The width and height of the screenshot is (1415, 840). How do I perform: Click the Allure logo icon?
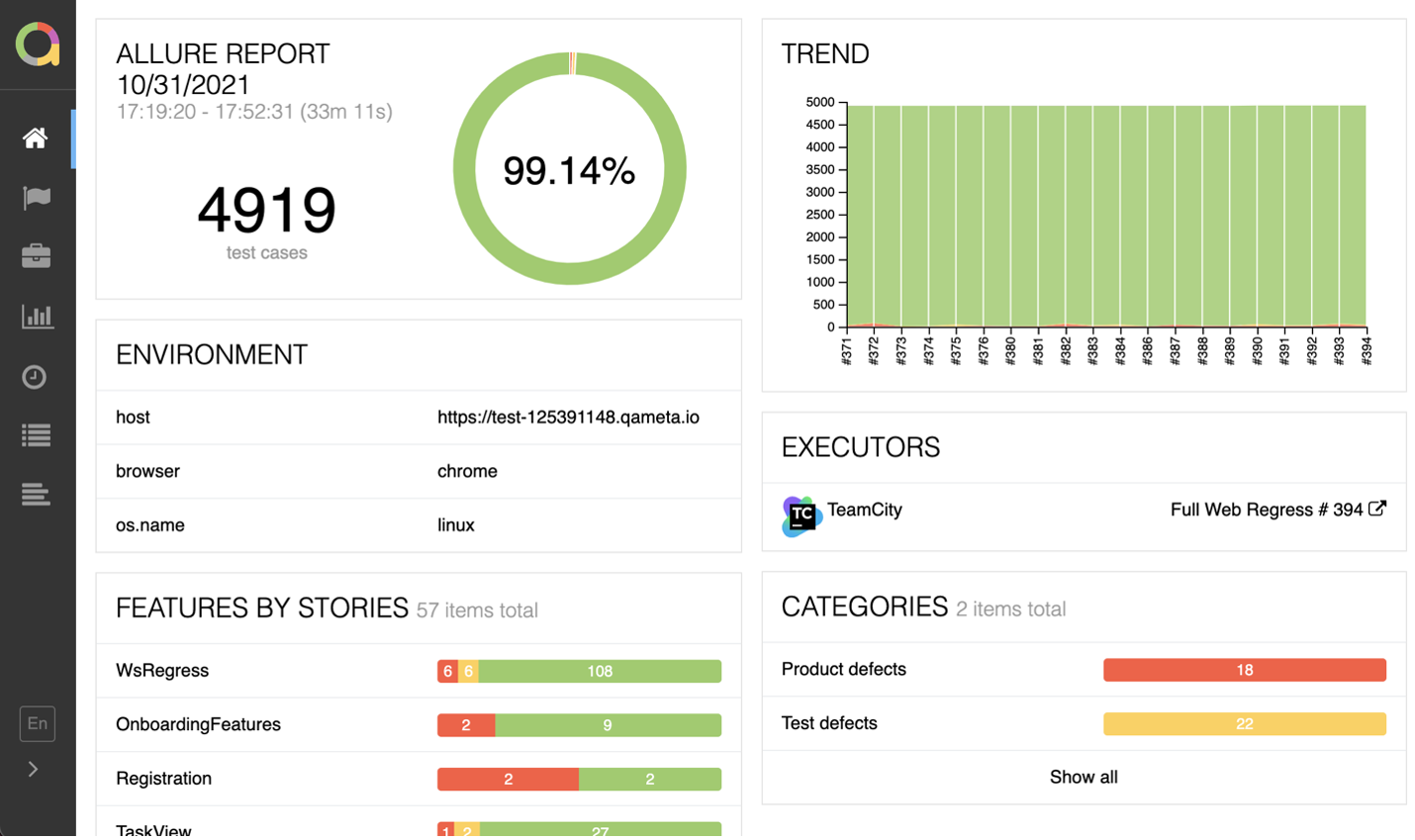click(38, 45)
